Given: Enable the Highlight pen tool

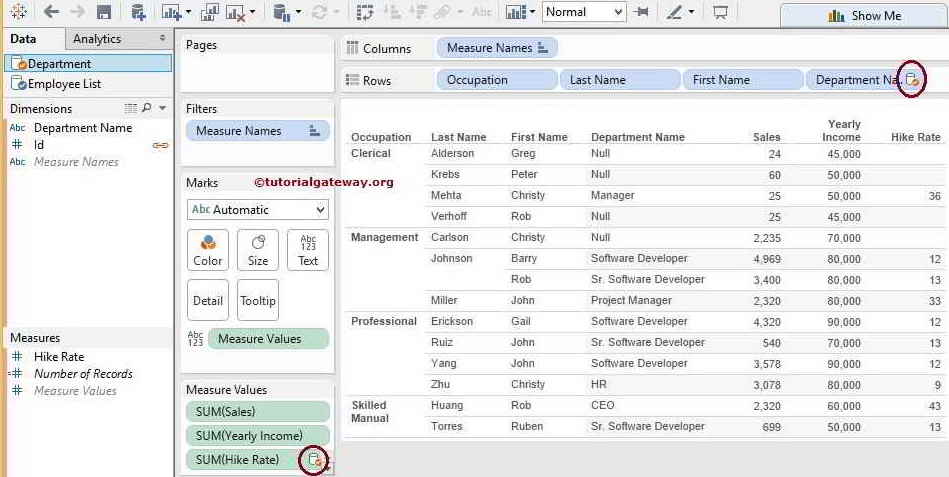Looking at the screenshot, I should [x=674, y=12].
